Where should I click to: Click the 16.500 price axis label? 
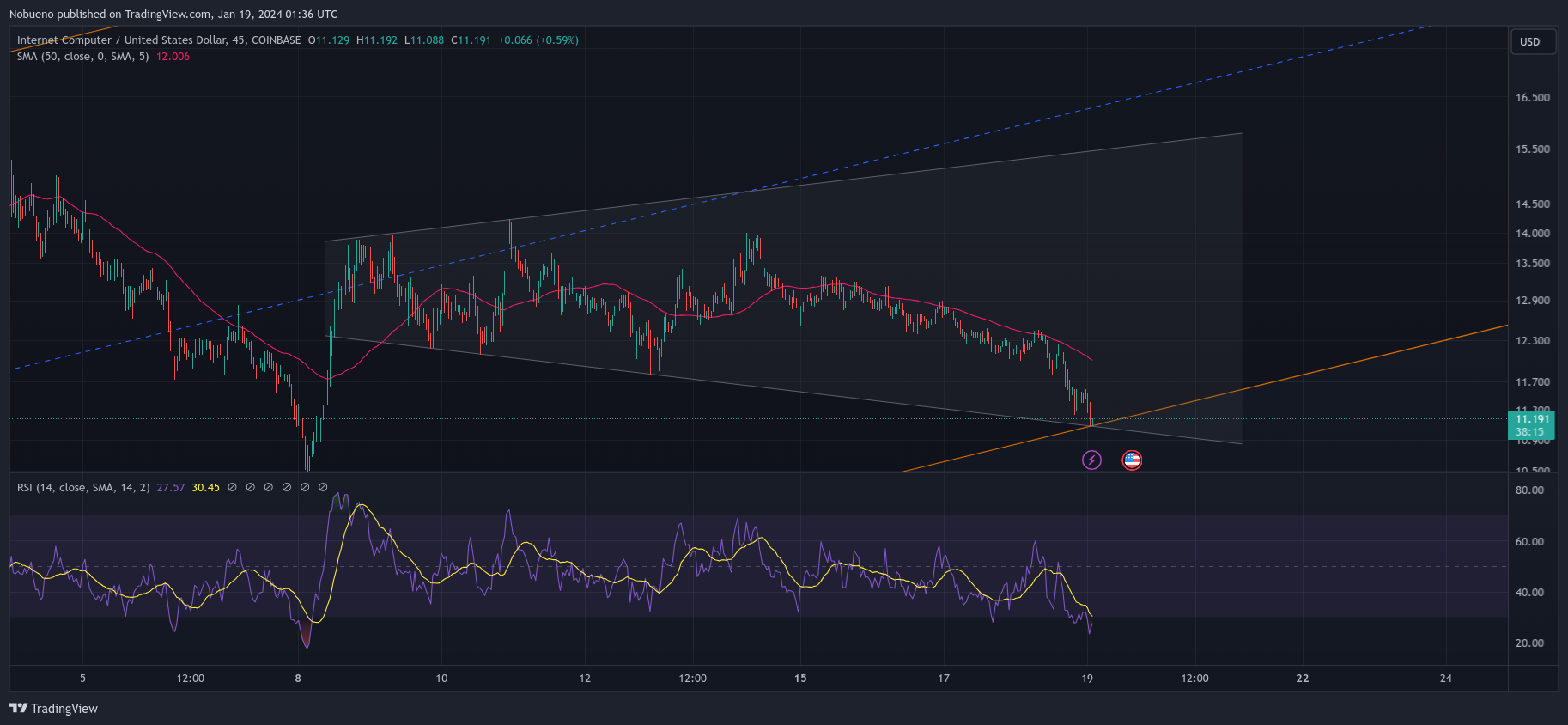coord(1533,98)
